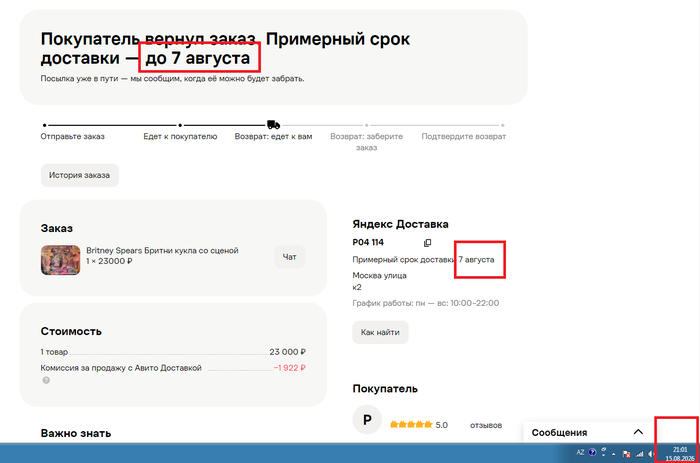Click the 1 × 23000 ₽ quantity line
This screenshot has width=700, height=463.
[x=109, y=261]
